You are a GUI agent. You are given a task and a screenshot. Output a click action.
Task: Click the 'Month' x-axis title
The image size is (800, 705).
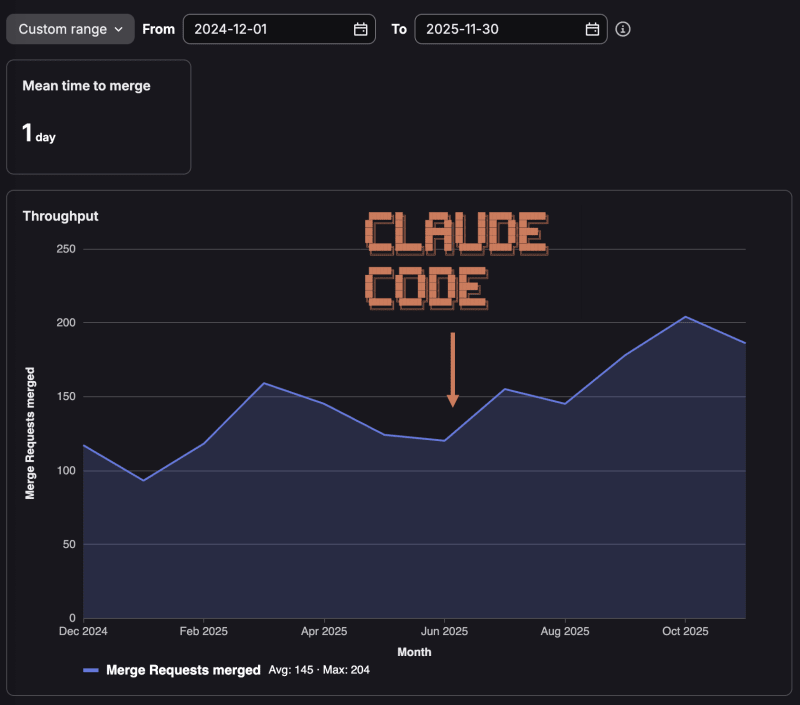click(414, 652)
